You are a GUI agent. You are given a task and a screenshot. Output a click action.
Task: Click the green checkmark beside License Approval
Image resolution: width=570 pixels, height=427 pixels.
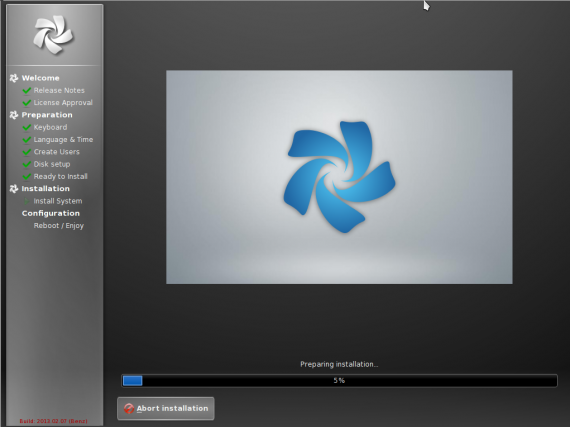[x=27, y=102]
